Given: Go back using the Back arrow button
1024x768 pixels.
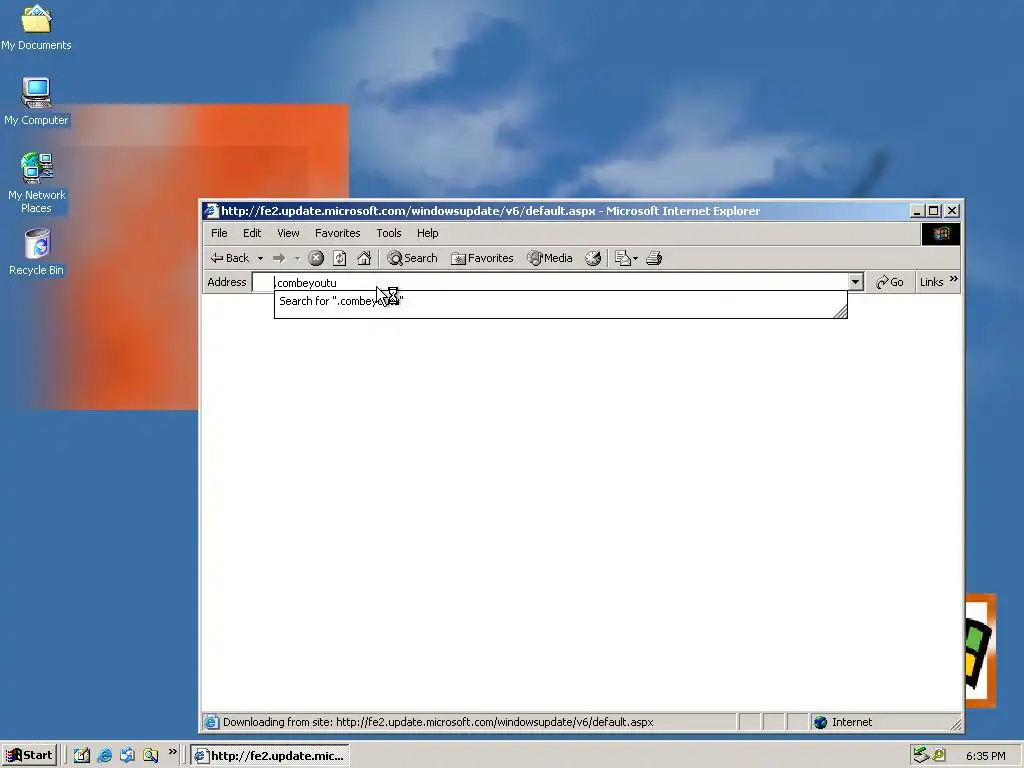Looking at the screenshot, I should point(230,258).
